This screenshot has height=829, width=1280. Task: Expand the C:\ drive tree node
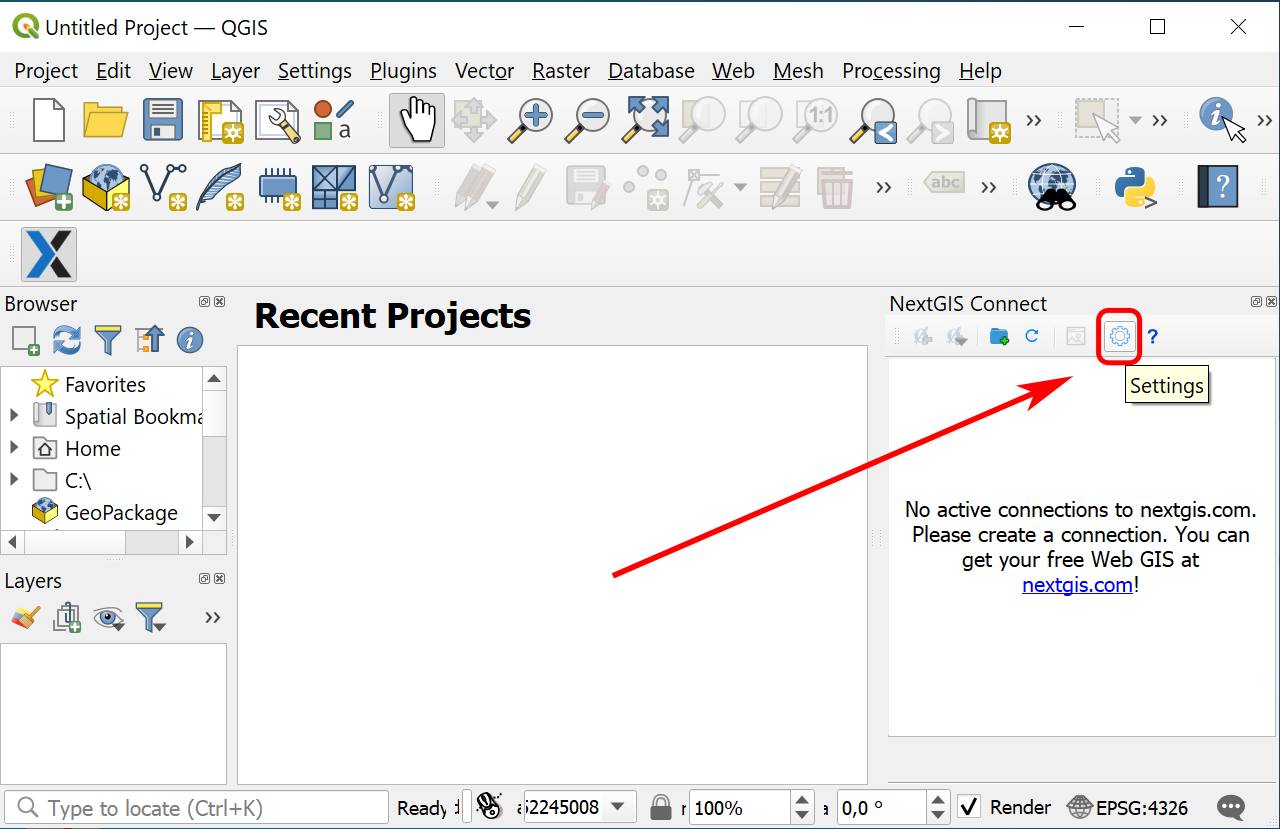pyautogui.click(x=14, y=479)
